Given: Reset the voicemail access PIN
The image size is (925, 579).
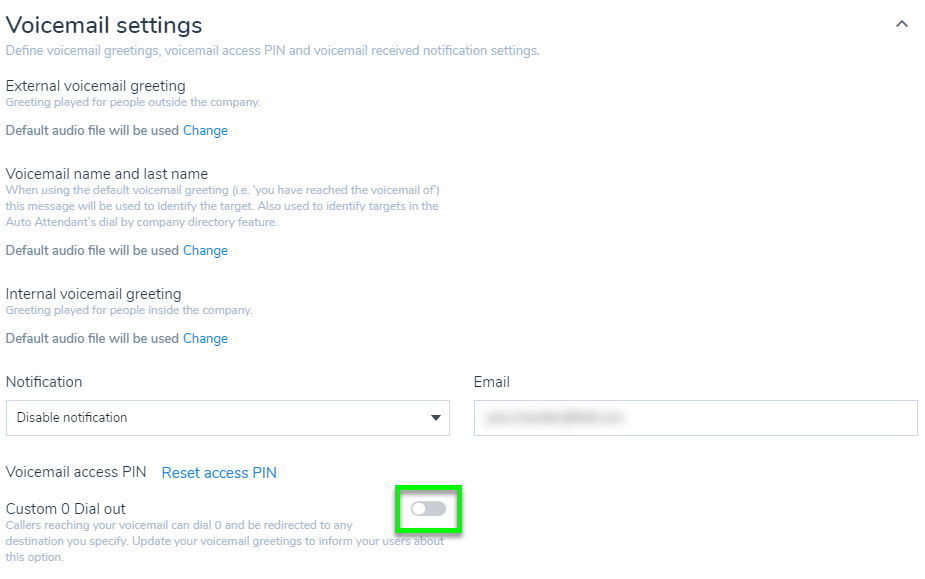Looking at the screenshot, I should tap(219, 473).
